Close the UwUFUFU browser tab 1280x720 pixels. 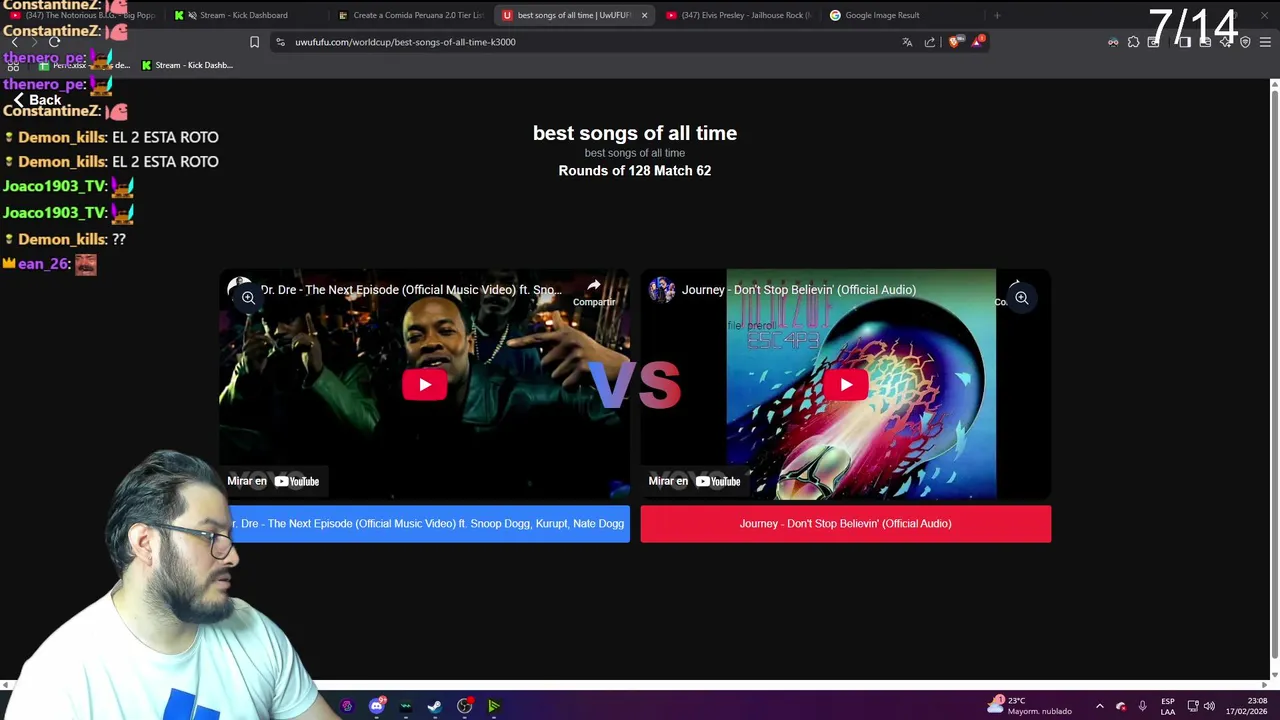point(644,15)
